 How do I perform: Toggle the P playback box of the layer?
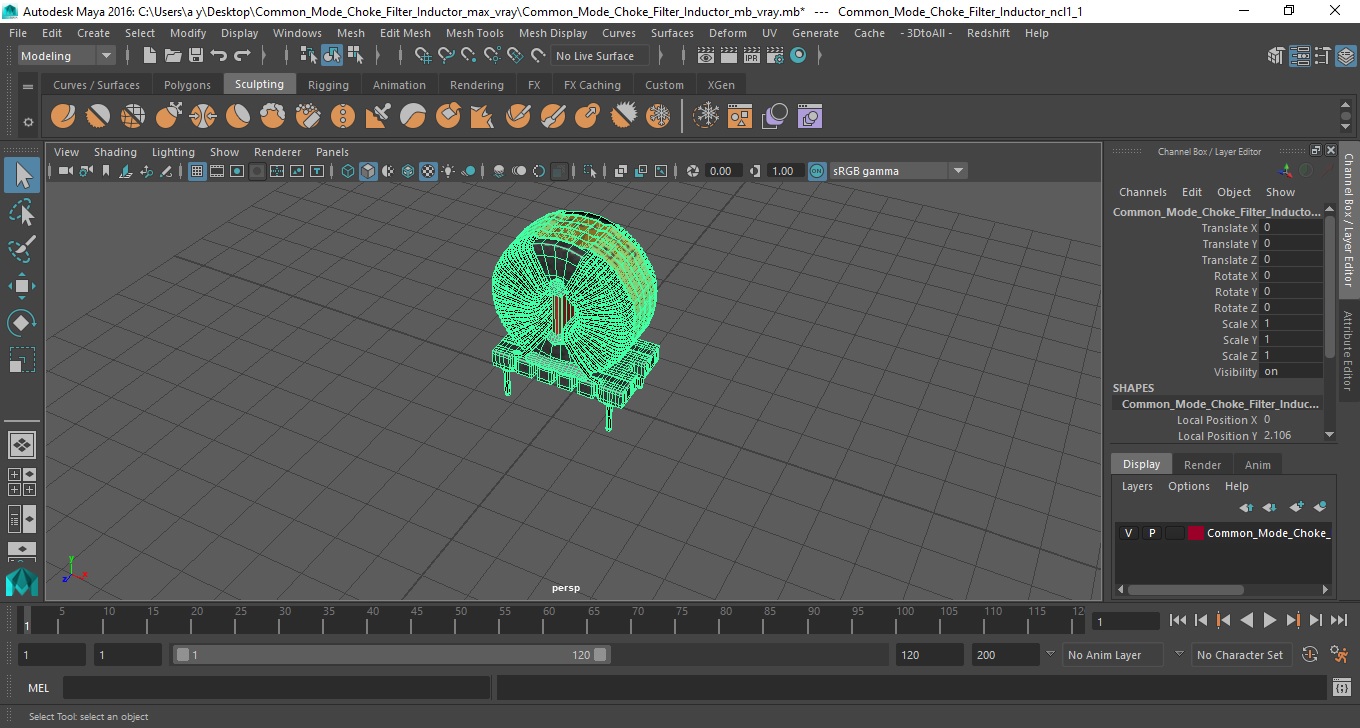(1151, 533)
